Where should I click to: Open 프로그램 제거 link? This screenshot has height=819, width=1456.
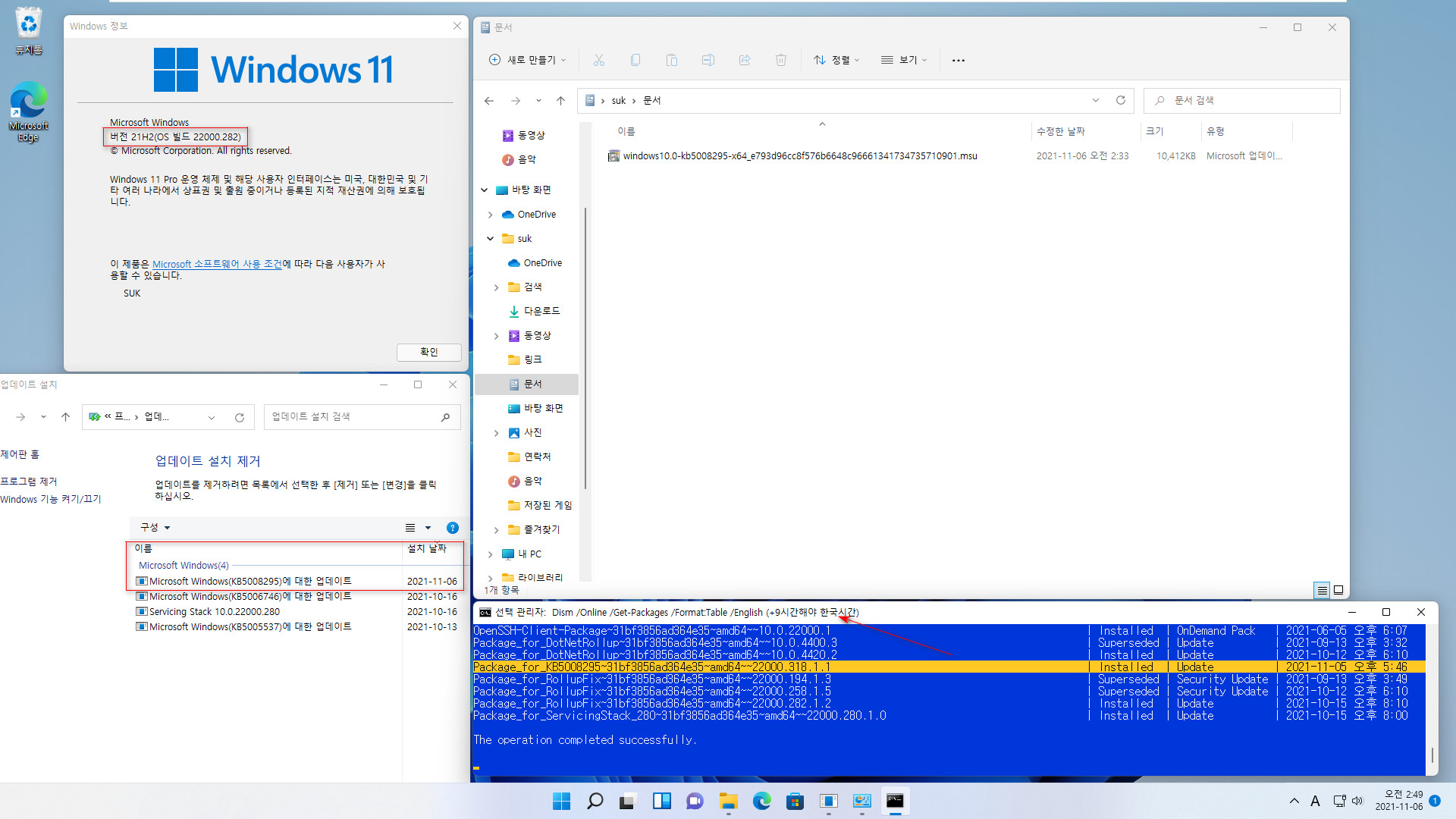click(x=29, y=482)
